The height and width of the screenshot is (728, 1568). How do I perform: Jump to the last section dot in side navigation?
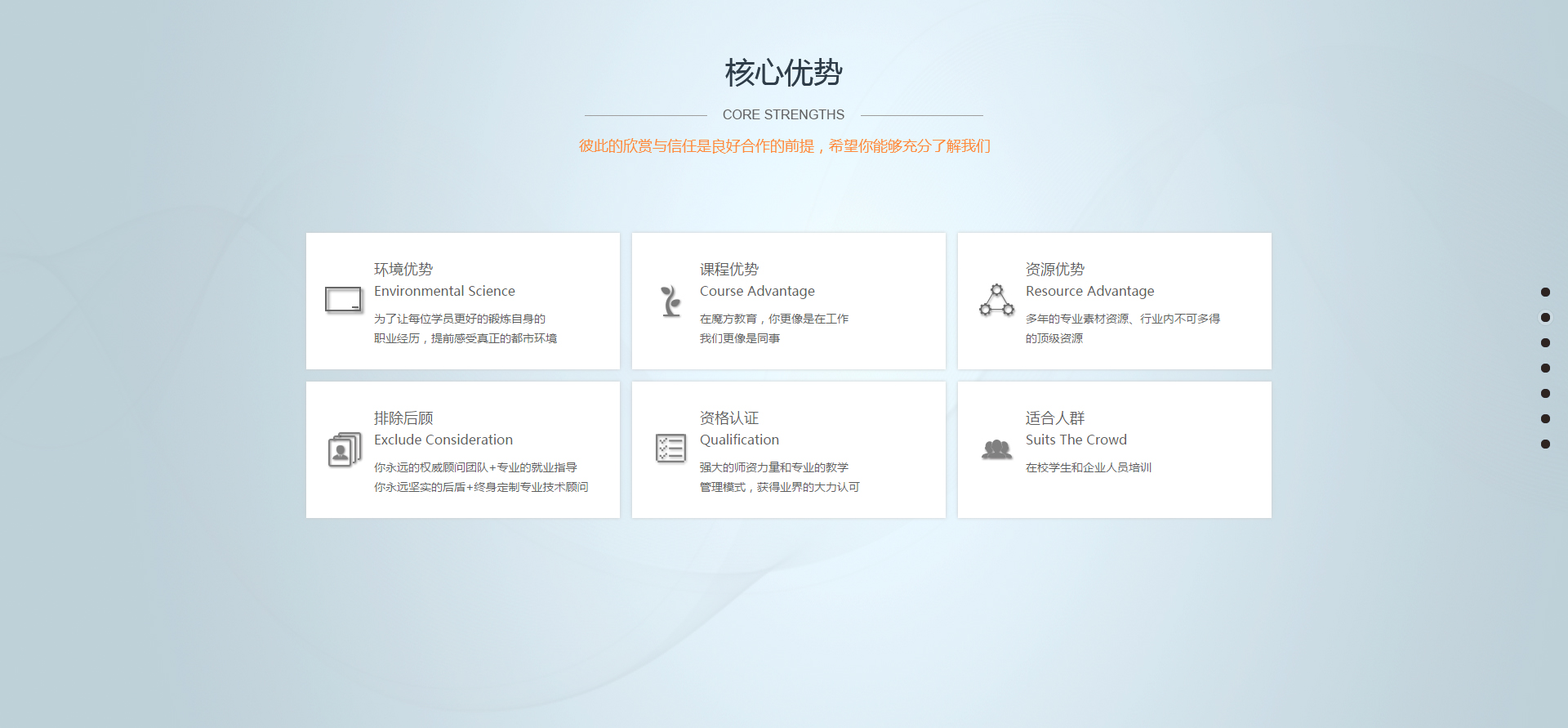point(1545,444)
